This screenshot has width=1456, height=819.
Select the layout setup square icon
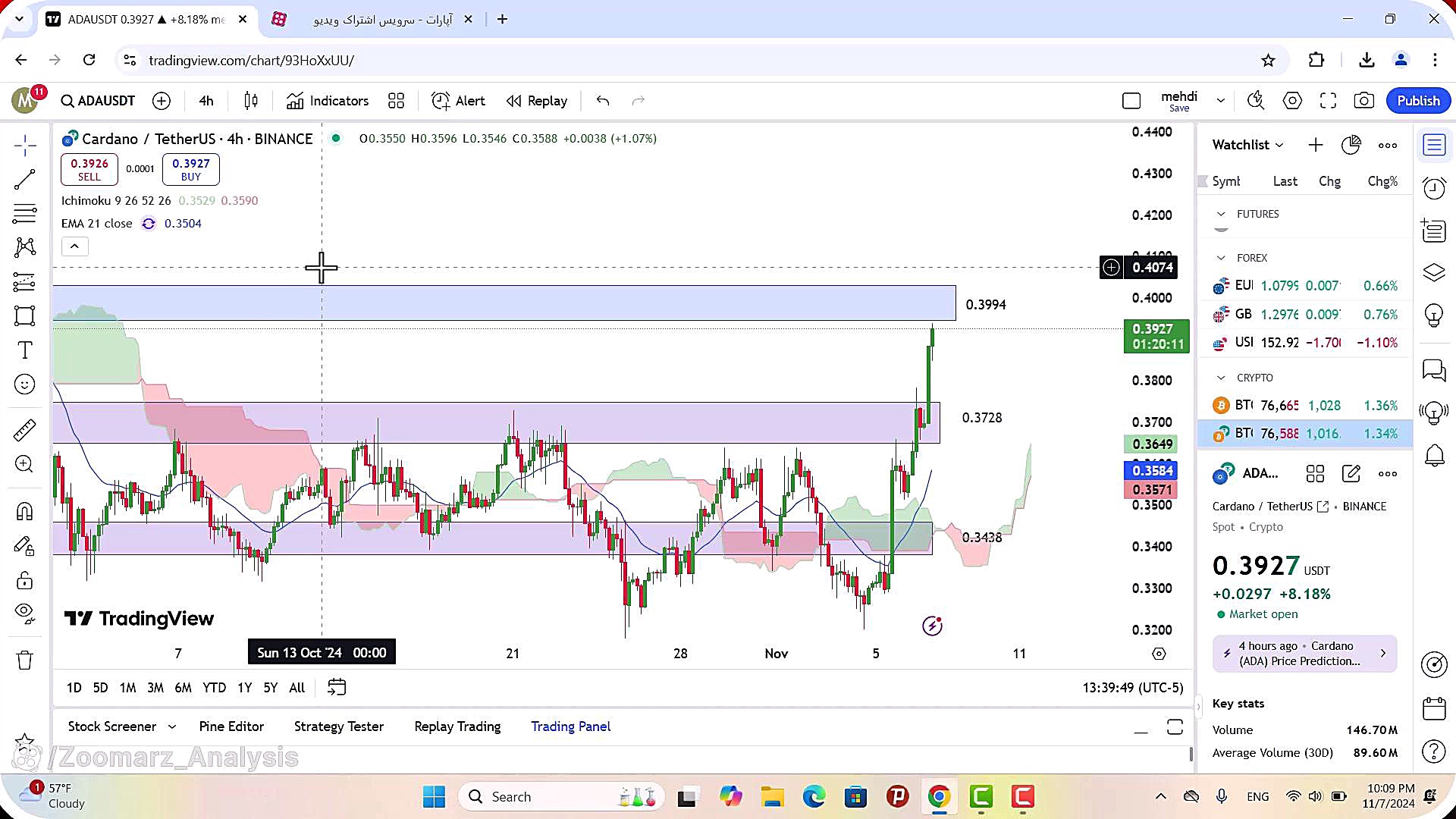(1131, 101)
